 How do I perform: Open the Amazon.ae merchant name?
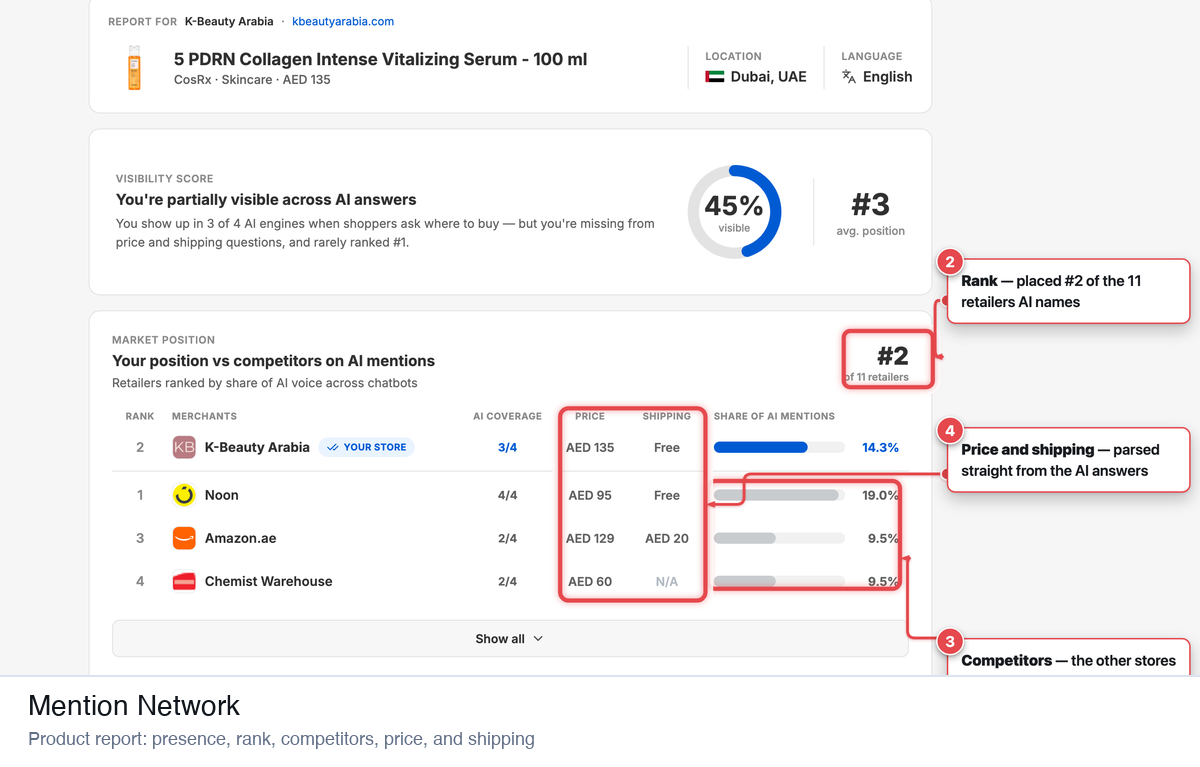pos(240,538)
